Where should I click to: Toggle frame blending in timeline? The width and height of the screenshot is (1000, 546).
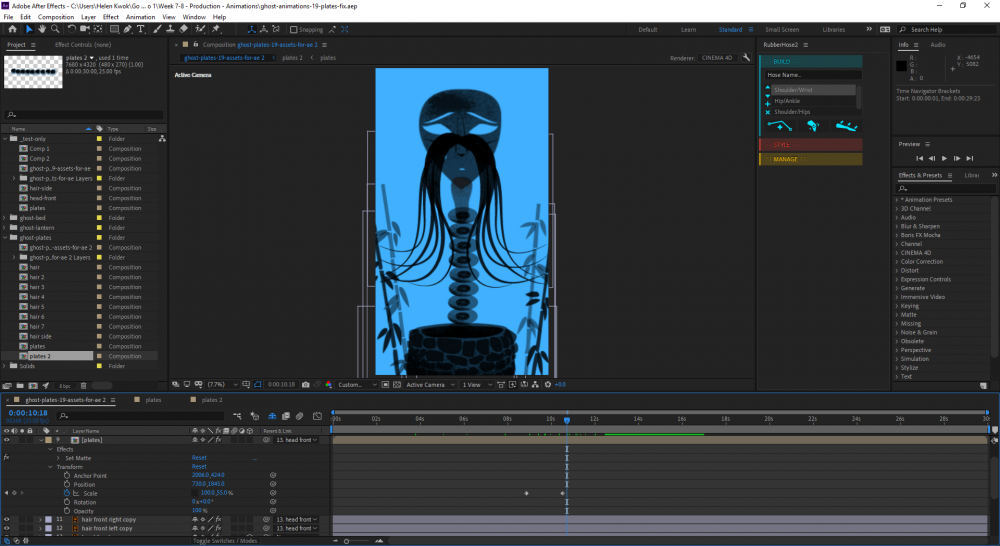(286, 416)
